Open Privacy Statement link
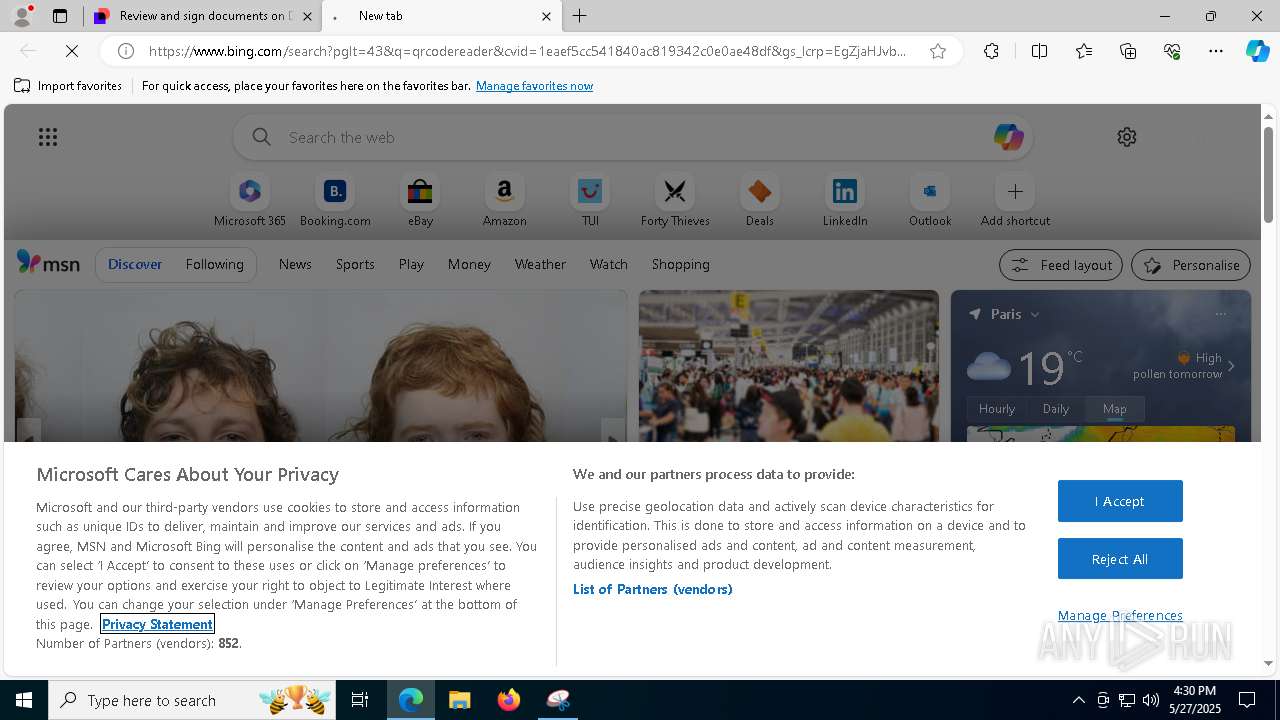 click(x=157, y=624)
